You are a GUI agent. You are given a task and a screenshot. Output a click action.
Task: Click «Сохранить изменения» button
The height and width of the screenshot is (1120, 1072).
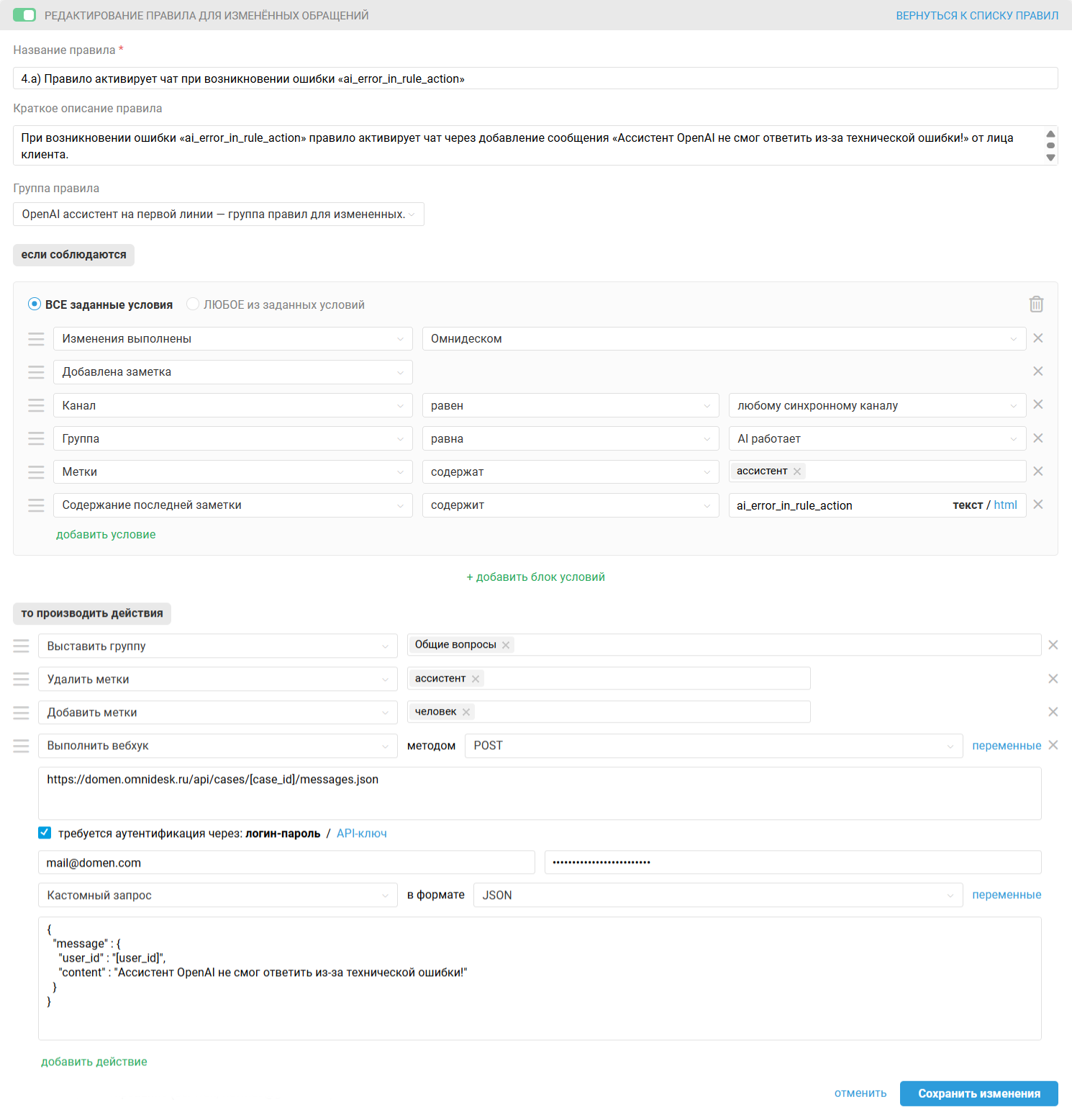pyautogui.click(x=978, y=1093)
